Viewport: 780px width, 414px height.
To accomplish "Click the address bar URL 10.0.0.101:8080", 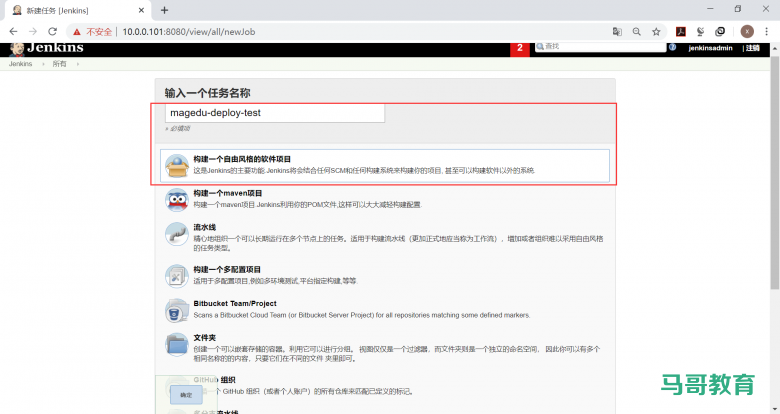I will (189, 32).
